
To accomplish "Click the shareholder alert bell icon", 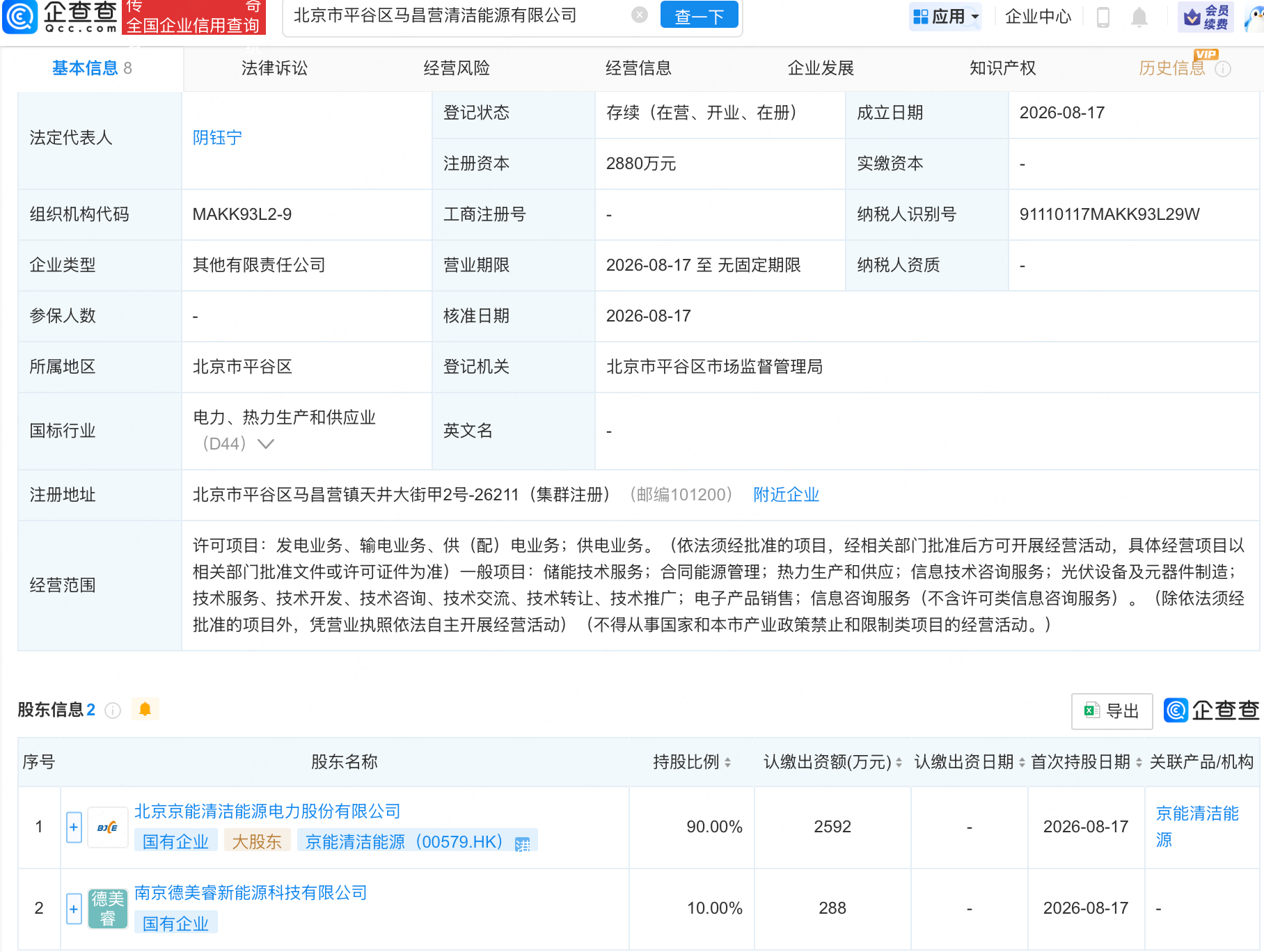I will pos(145,709).
